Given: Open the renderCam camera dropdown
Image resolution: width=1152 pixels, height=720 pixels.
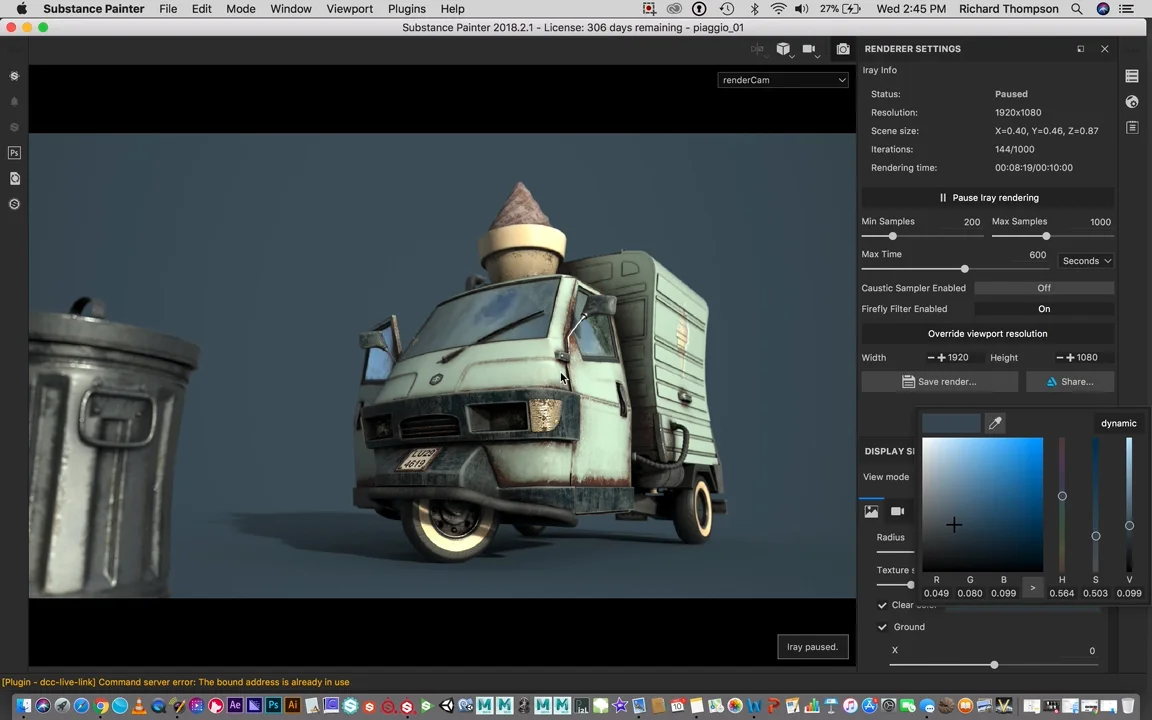Looking at the screenshot, I should pos(783,80).
